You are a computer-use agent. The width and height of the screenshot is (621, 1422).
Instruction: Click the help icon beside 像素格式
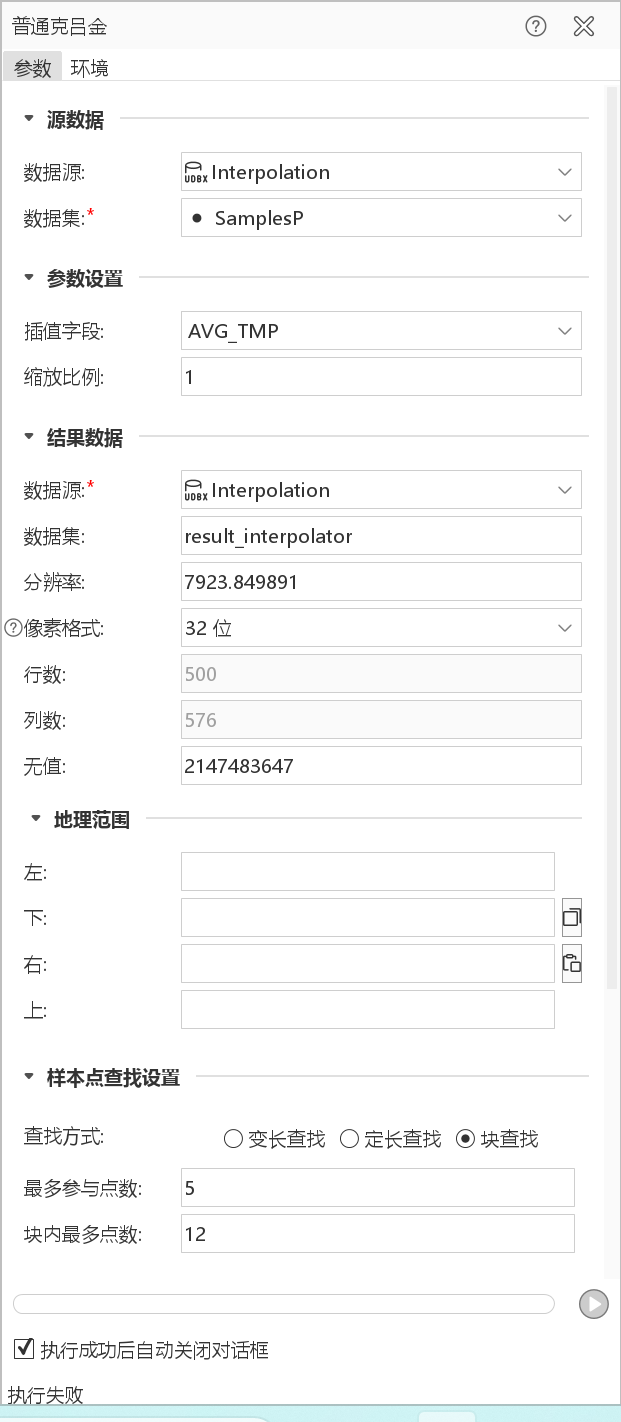(13, 628)
